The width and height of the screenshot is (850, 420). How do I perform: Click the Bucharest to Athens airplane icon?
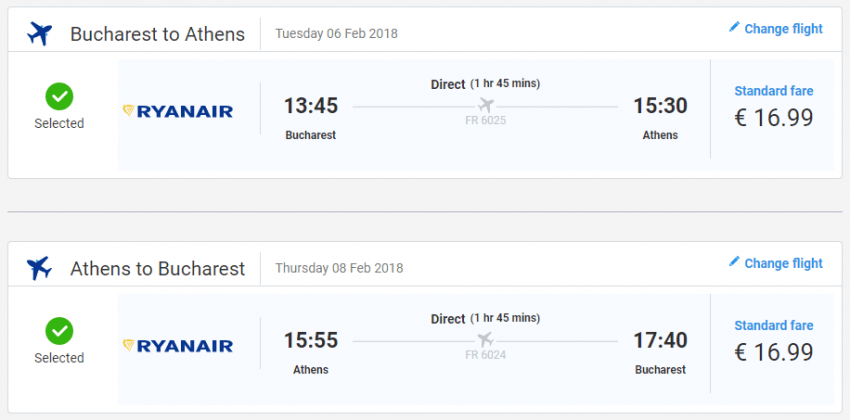click(40, 33)
